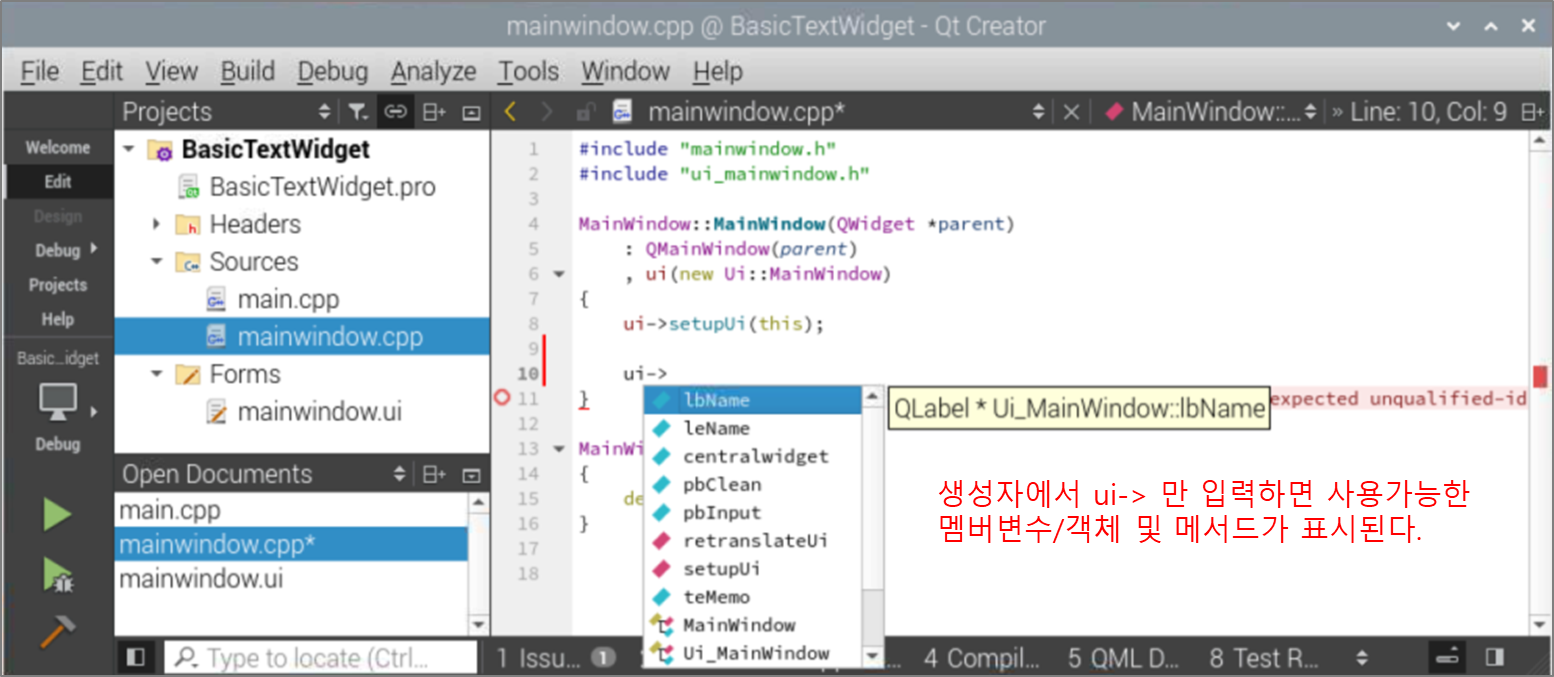
Task: Open the Tools menu
Action: [x=529, y=71]
